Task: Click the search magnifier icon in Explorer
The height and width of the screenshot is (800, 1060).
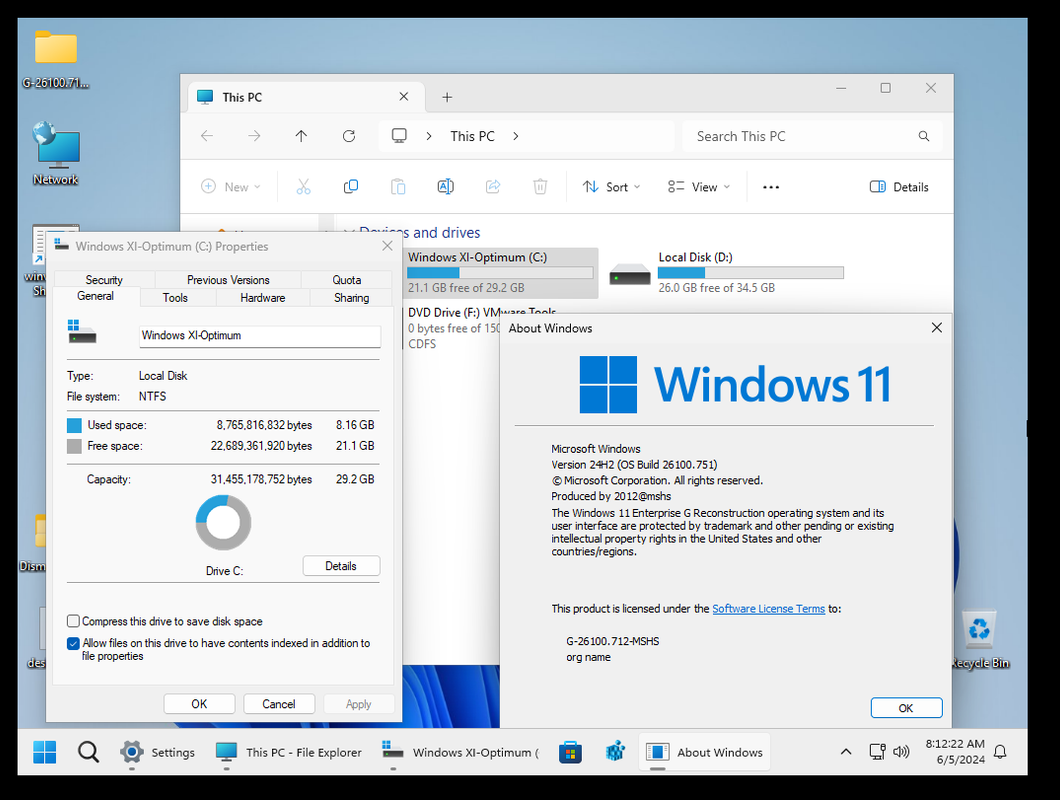Action: pyautogui.click(x=923, y=136)
